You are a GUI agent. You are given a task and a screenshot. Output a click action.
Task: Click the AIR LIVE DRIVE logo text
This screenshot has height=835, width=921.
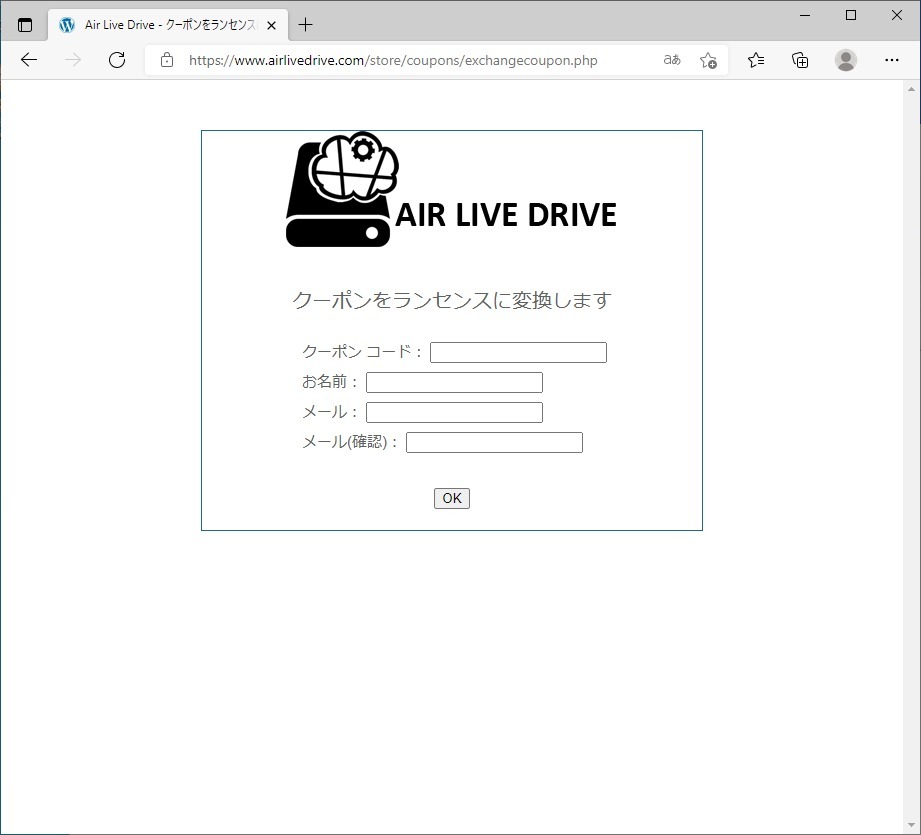[506, 215]
